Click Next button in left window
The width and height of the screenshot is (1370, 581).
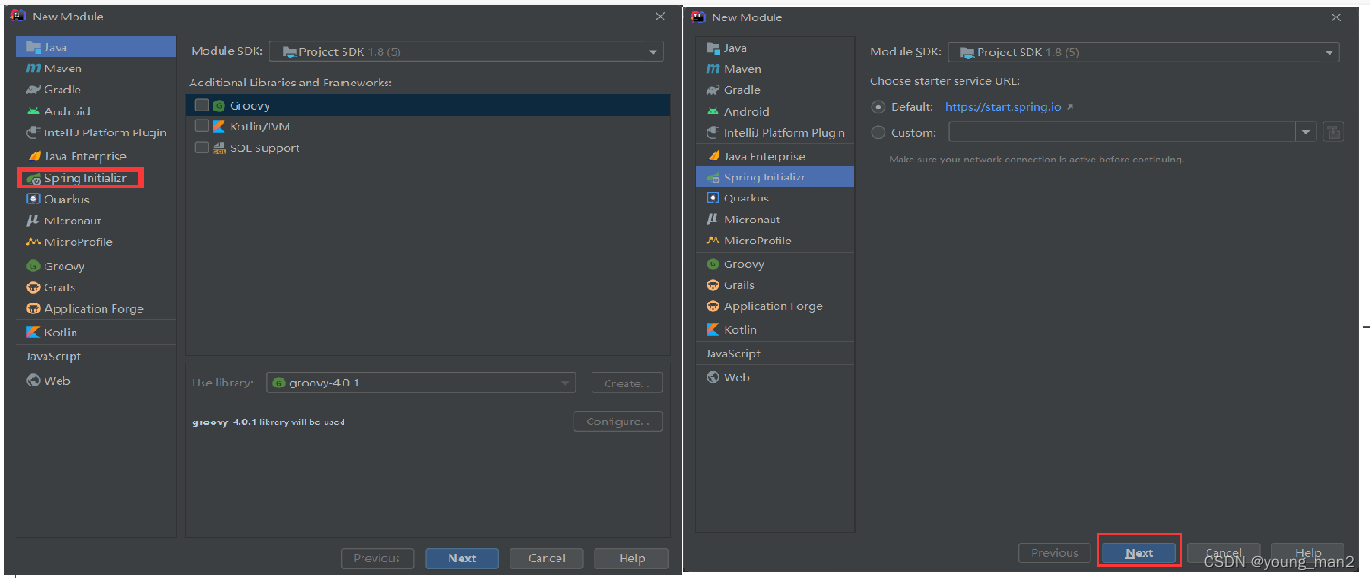point(462,558)
